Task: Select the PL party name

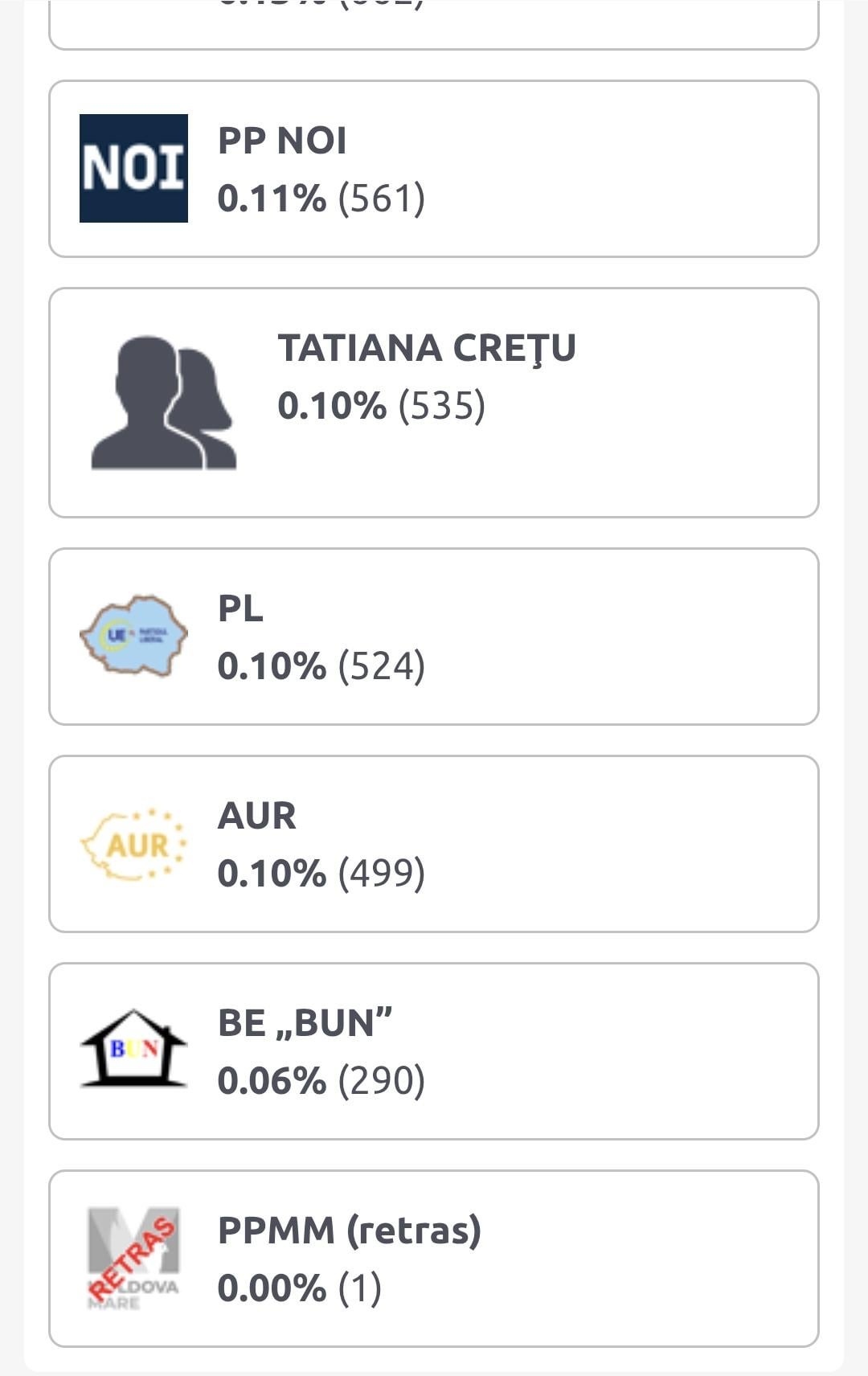Action: click(x=240, y=608)
